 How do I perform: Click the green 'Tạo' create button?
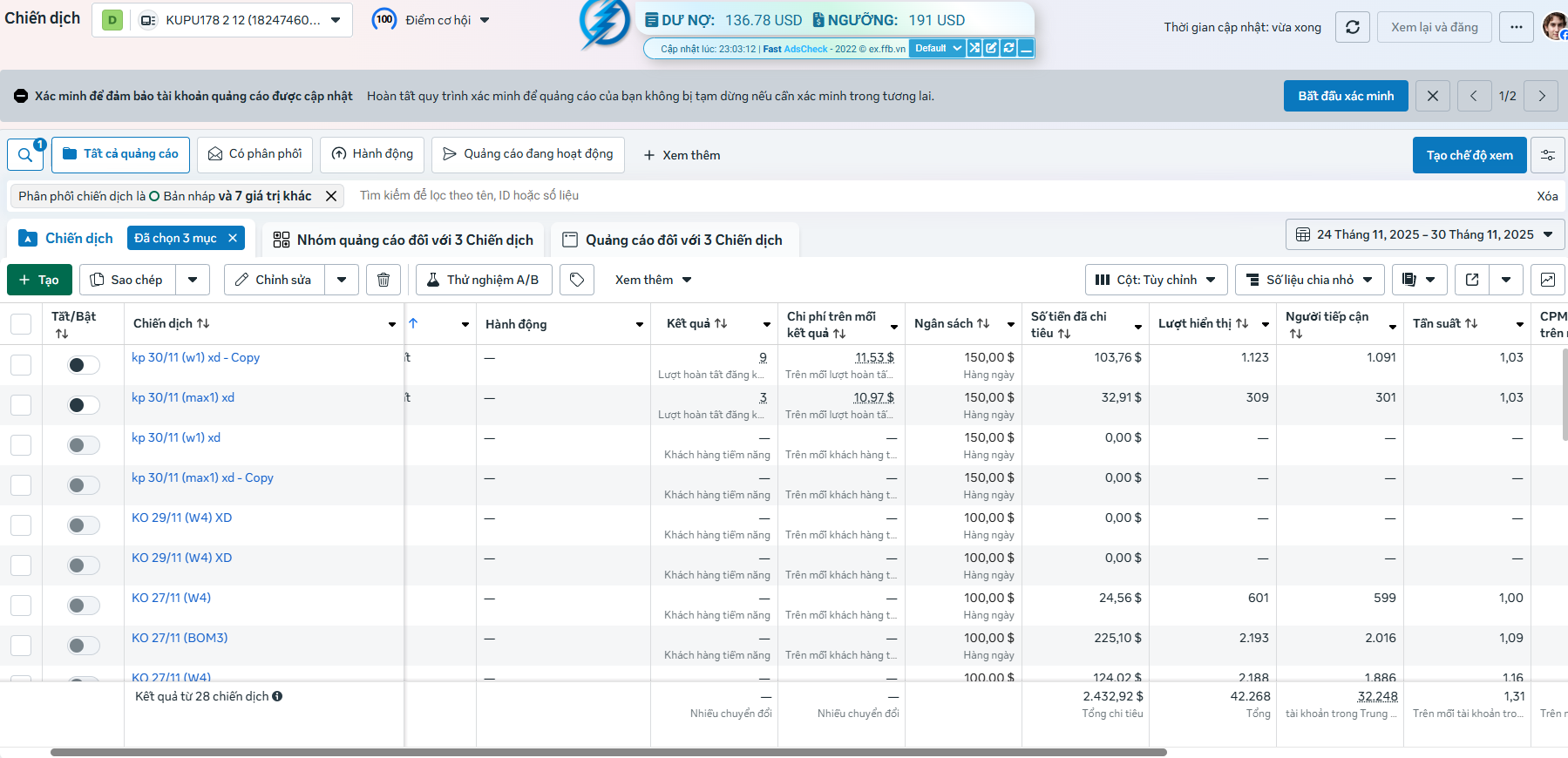(39, 280)
